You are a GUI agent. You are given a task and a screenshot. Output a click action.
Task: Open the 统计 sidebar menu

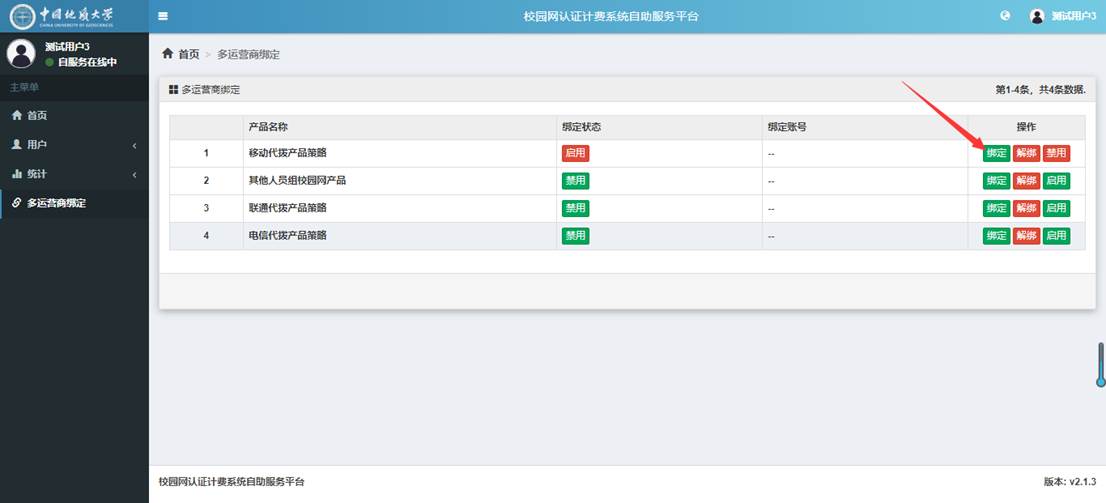click(x=74, y=174)
